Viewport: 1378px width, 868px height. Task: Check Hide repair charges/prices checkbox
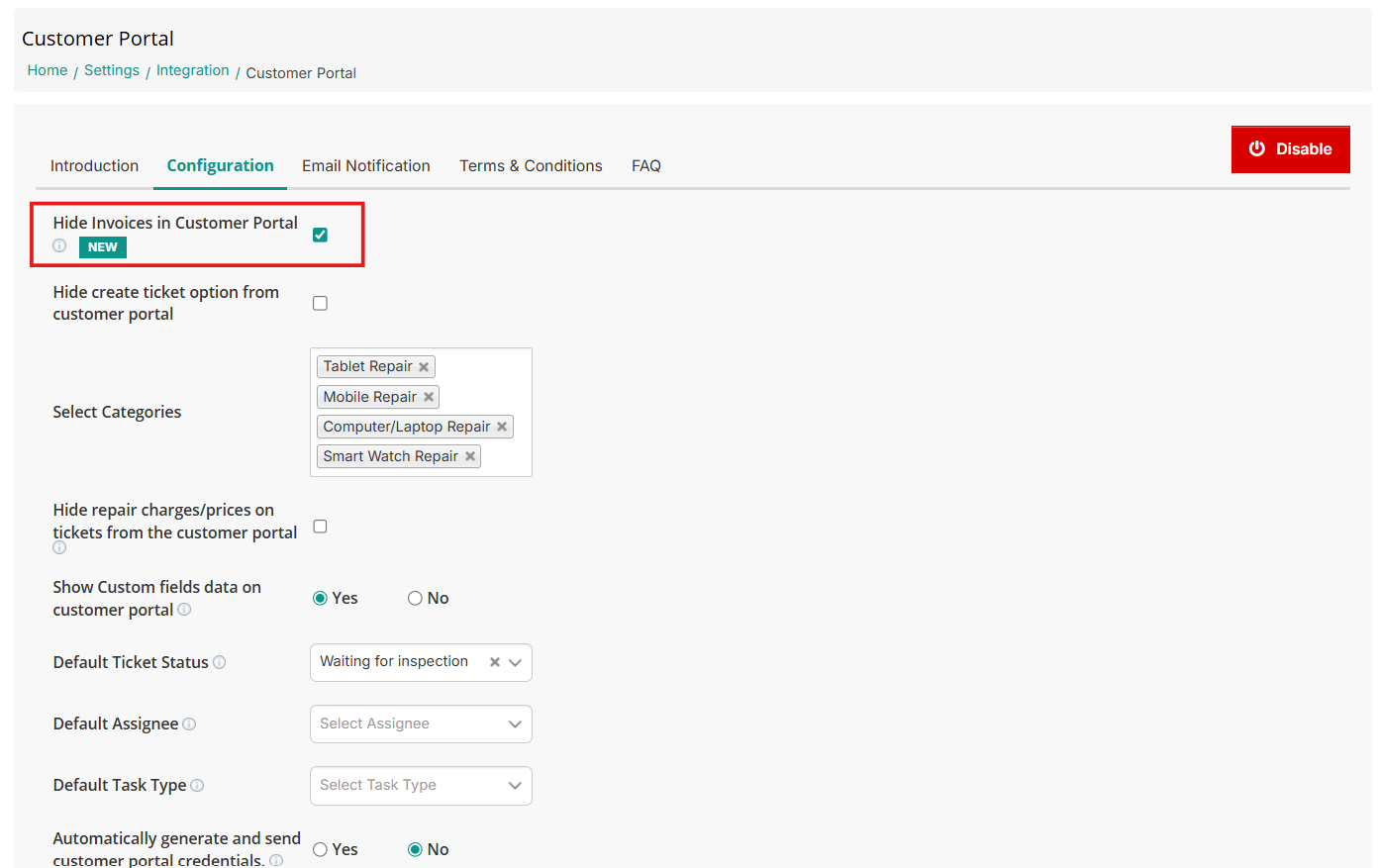coord(320,527)
